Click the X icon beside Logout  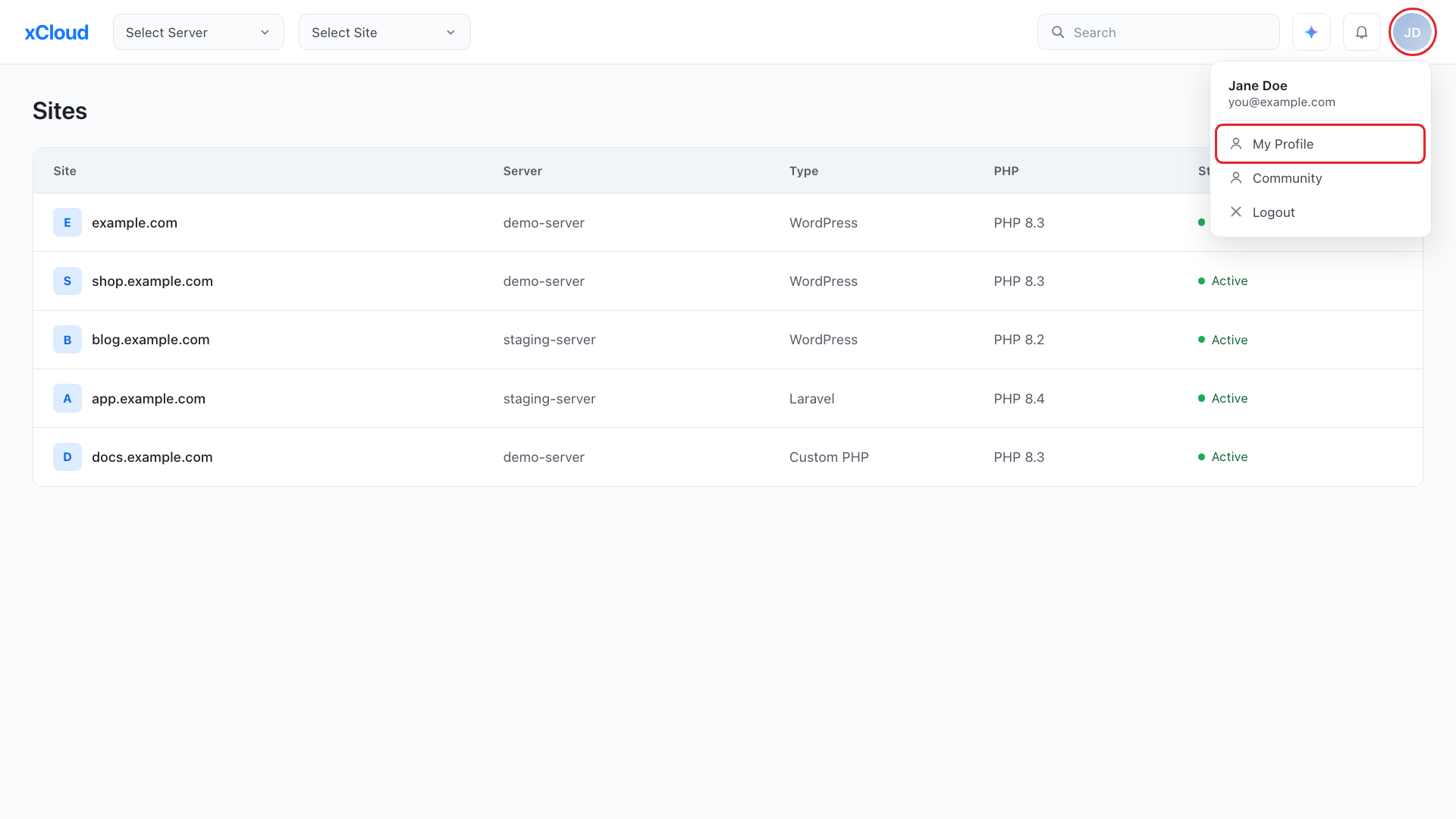[1236, 212]
